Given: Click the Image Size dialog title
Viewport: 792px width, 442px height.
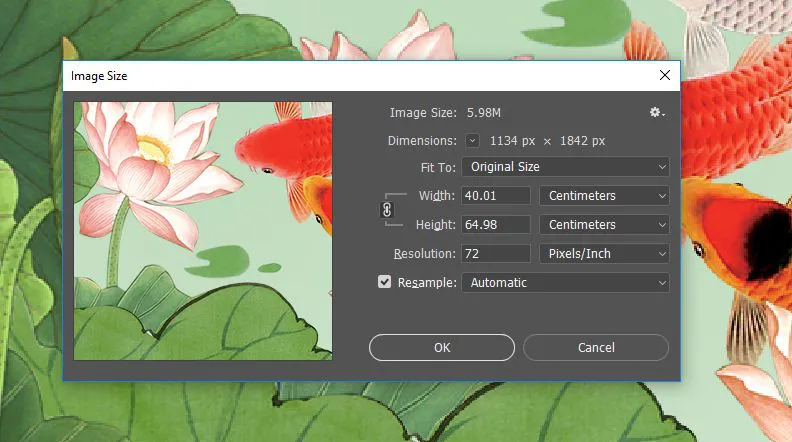Looking at the screenshot, I should click(x=99, y=76).
